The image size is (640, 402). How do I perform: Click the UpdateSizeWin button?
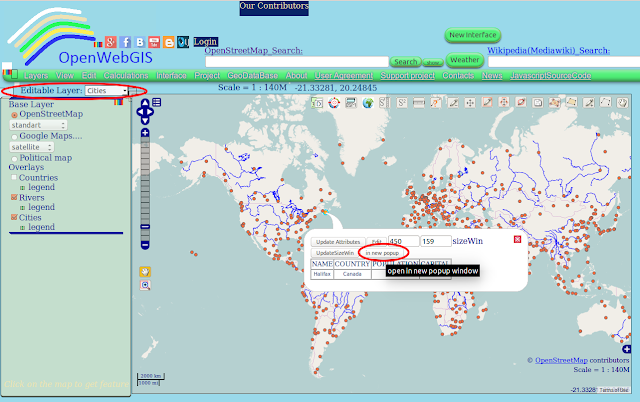335,253
